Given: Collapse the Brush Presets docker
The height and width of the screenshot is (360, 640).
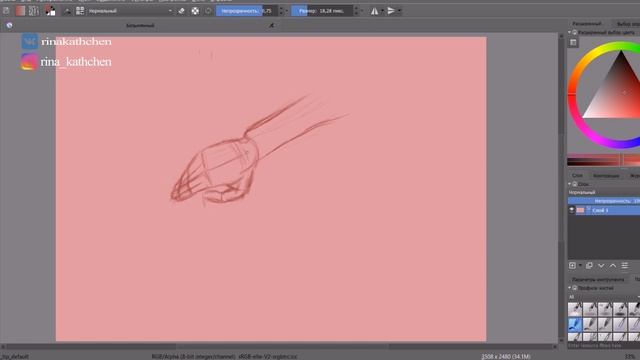Looking at the screenshot, I should click(569, 288).
